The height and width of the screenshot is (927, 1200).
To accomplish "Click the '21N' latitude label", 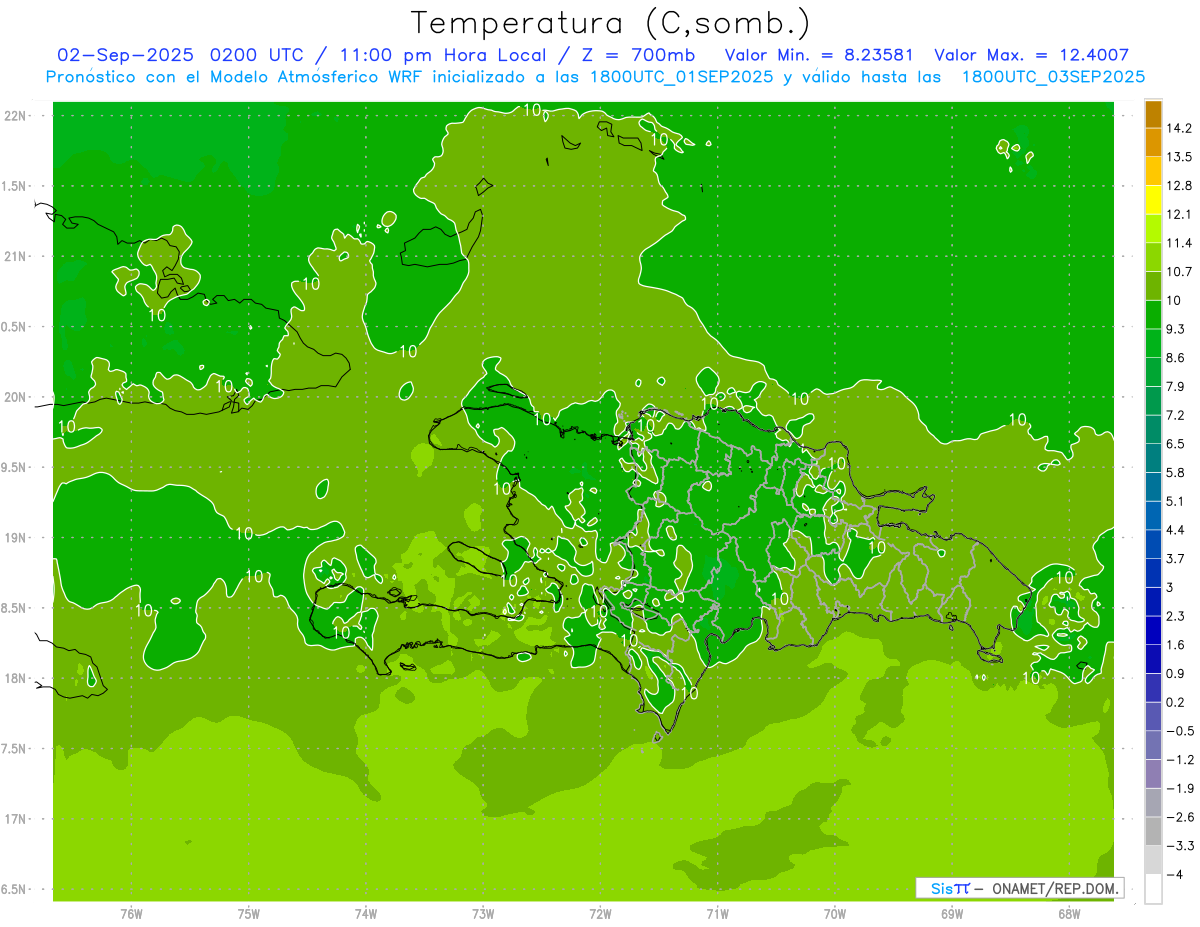I will pyautogui.click(x=14, y=256).
